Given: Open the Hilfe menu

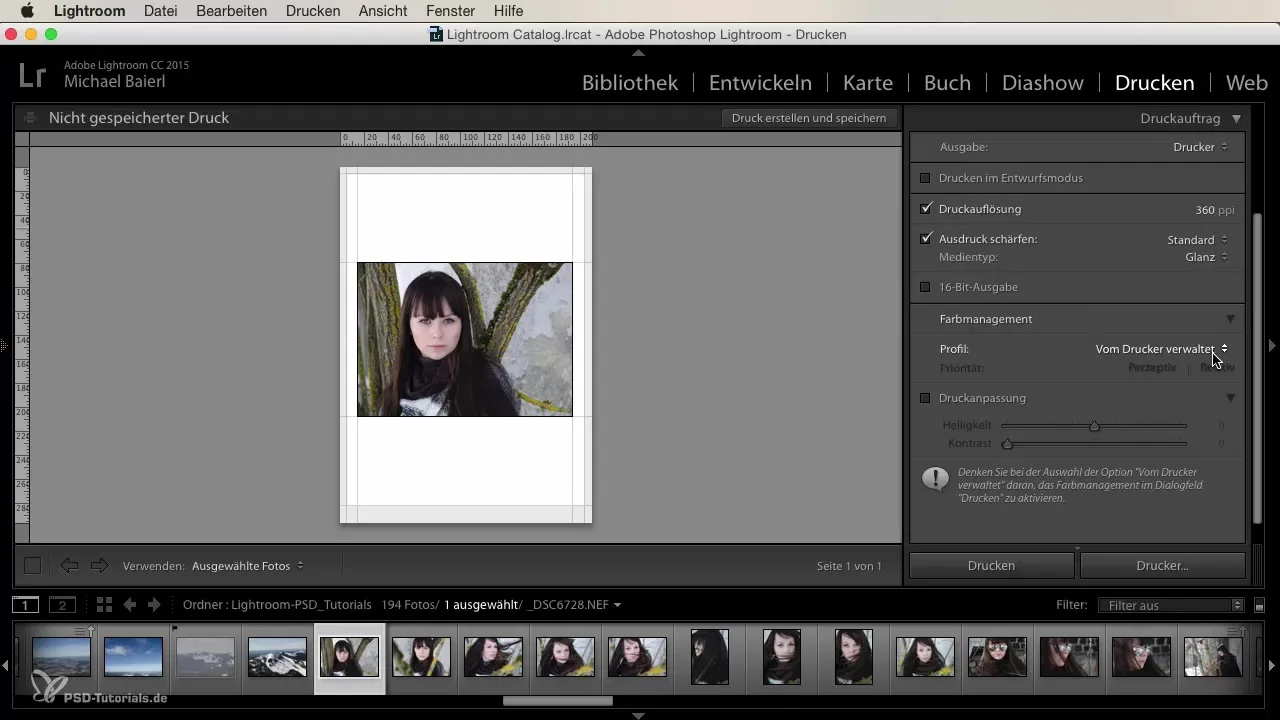Looking at the screenshot, I should [x=508, y=11].
